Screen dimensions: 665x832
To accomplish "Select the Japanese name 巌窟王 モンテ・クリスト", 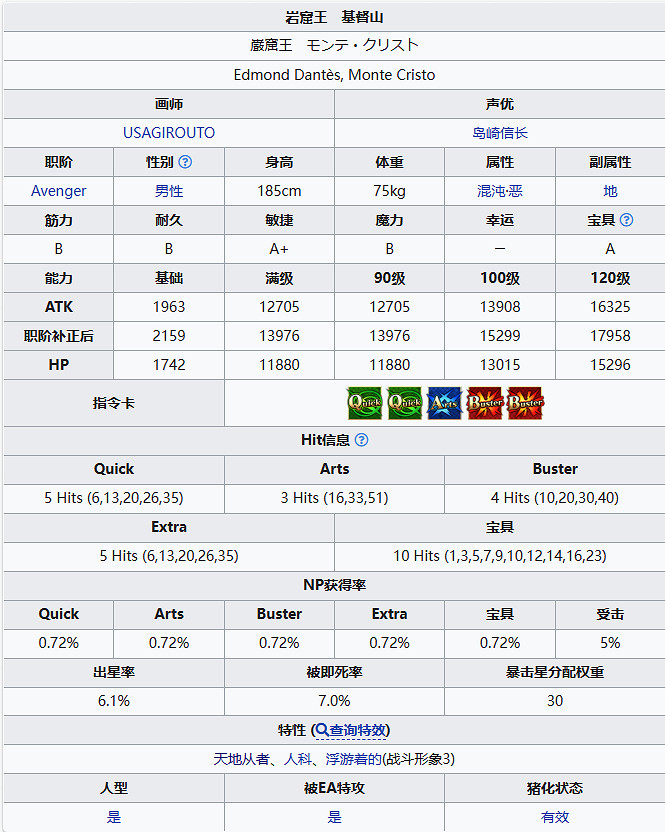I will pyautogui.click(x=334, y=45).
